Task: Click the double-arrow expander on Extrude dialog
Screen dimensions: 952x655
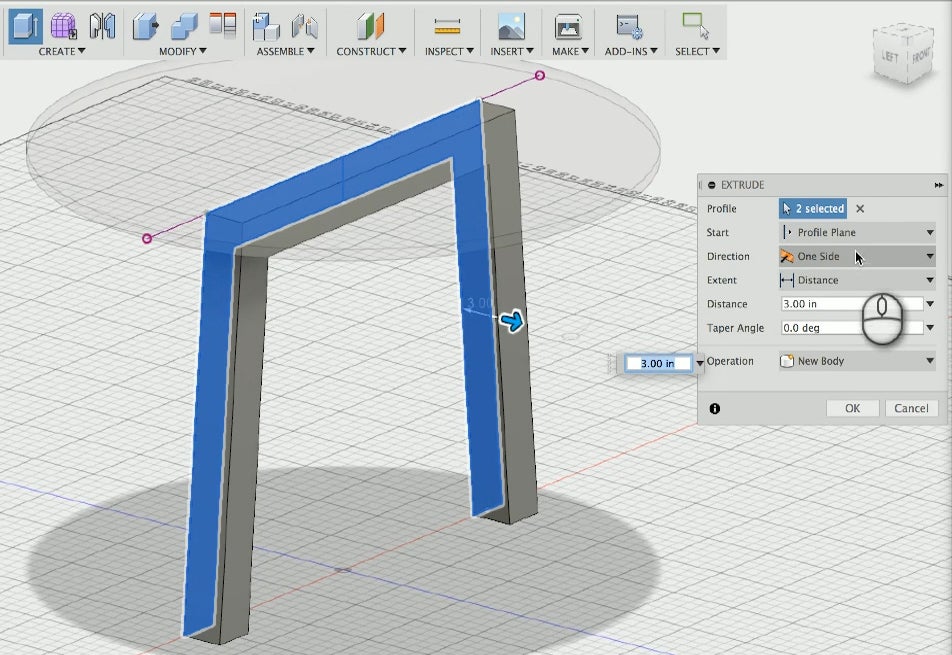Action: click(x=939, y=185)
